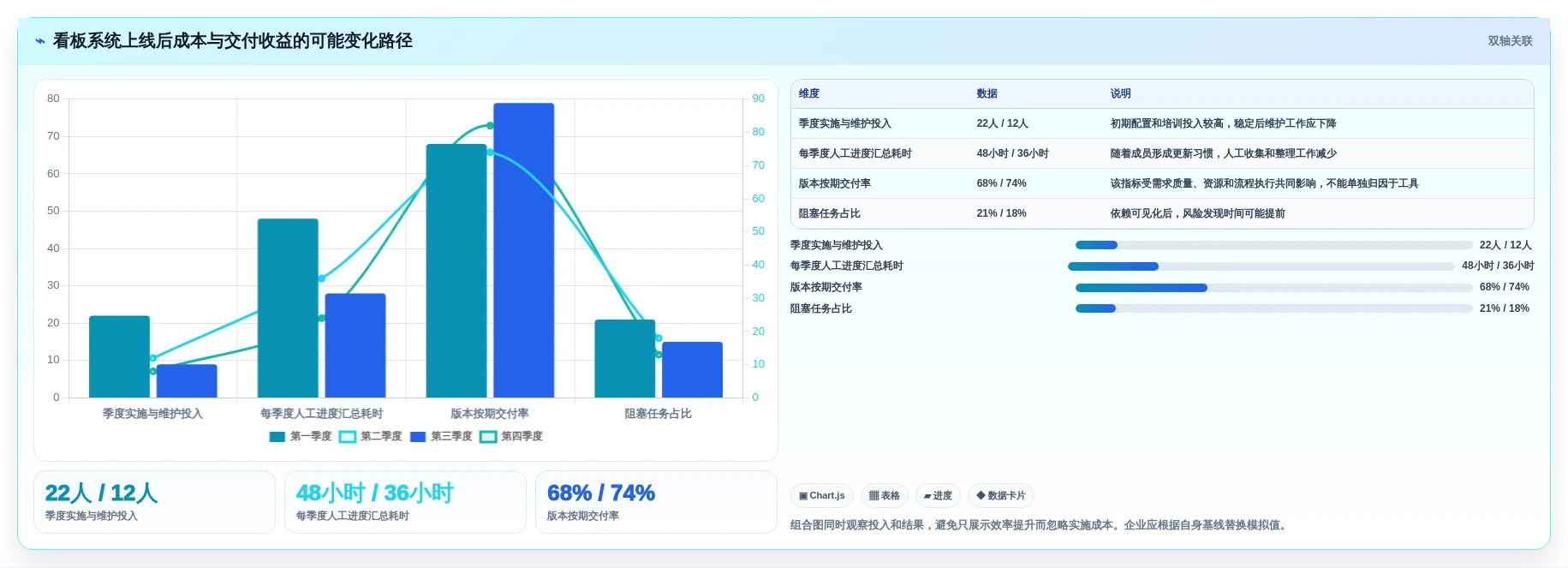1568x568 pixels.
Task: Toggle the 第三季度 legend entry
Action: (441, 436)
